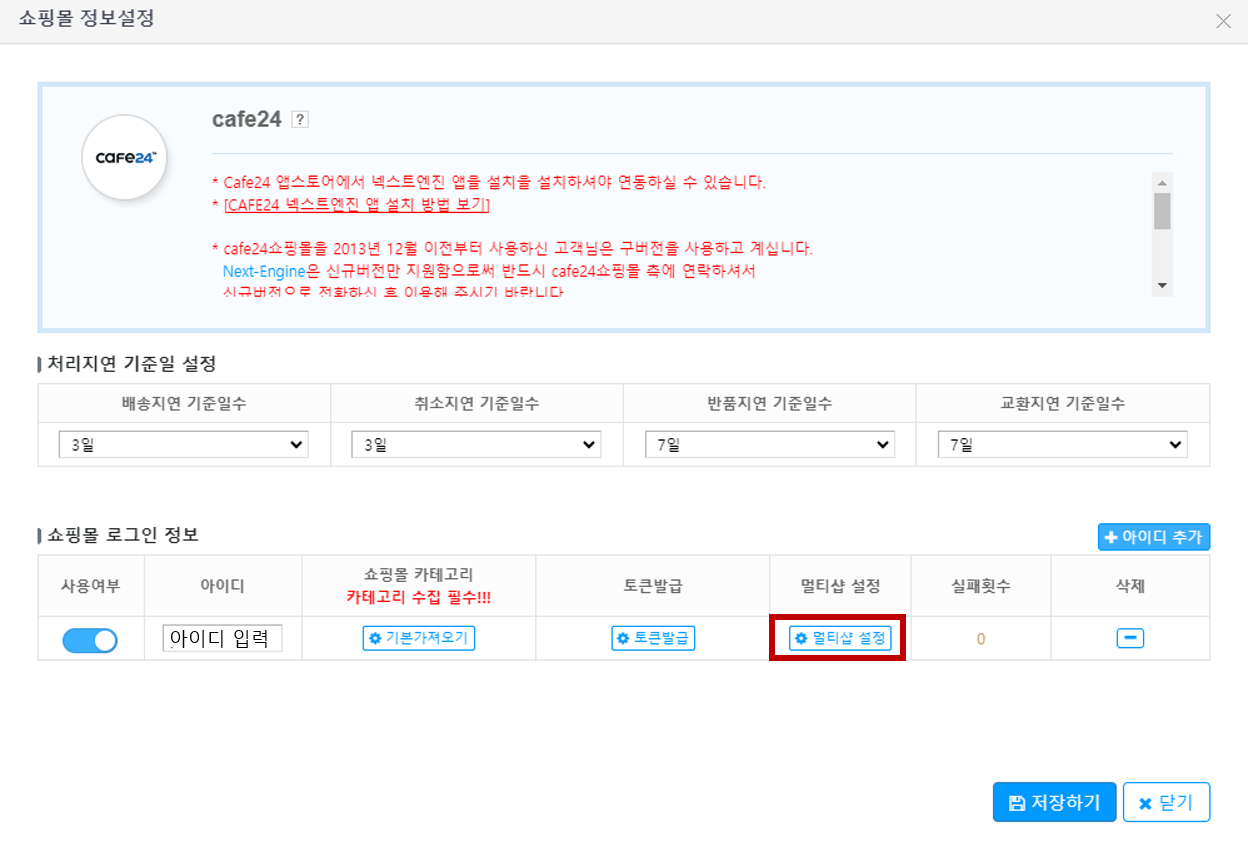
Task: Click the notice box scrollbar up arrow
Action: (1162, 183)
